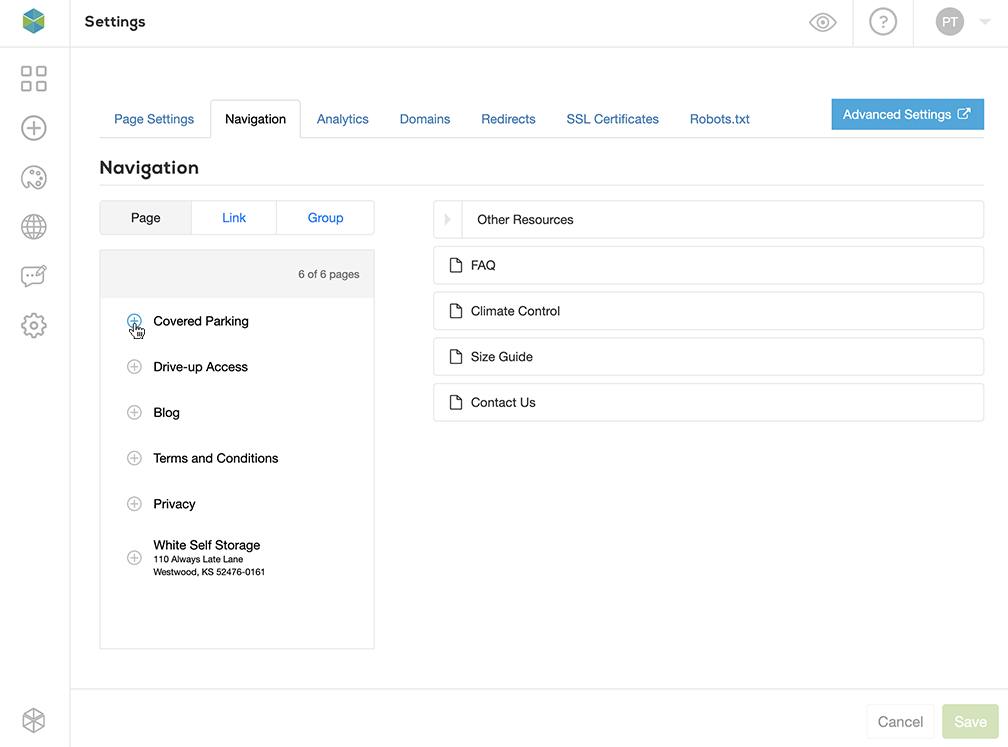Image resolution: width=1008 pixels, height=747 pixels.
Task: Select the Link segment tab
Action: tap(234, 218)
